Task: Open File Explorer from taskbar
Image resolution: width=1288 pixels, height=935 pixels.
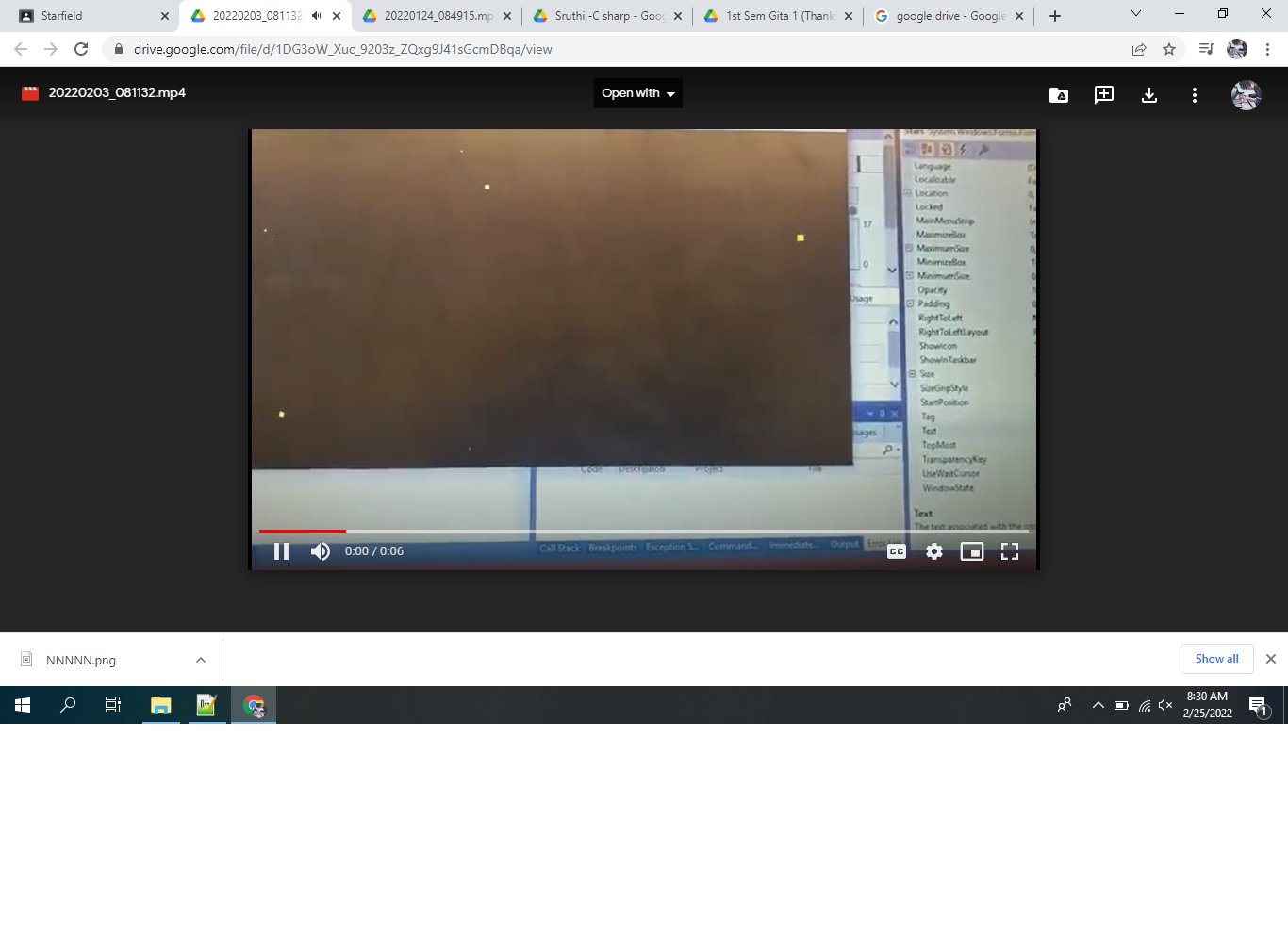Action: 161,705
